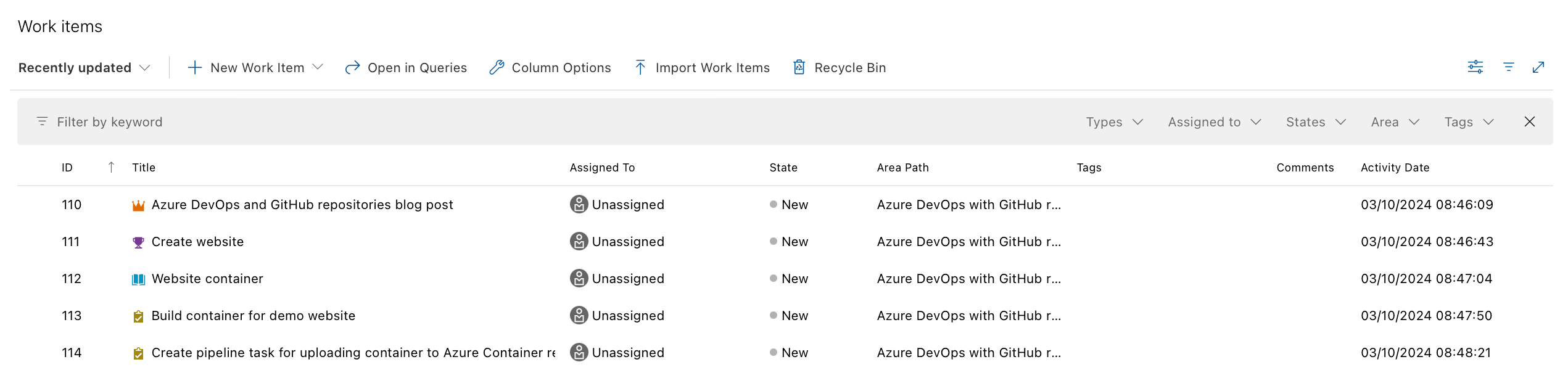Click Open in Queries
This screenshot has width=1568, height=391.
pos(406,68)
